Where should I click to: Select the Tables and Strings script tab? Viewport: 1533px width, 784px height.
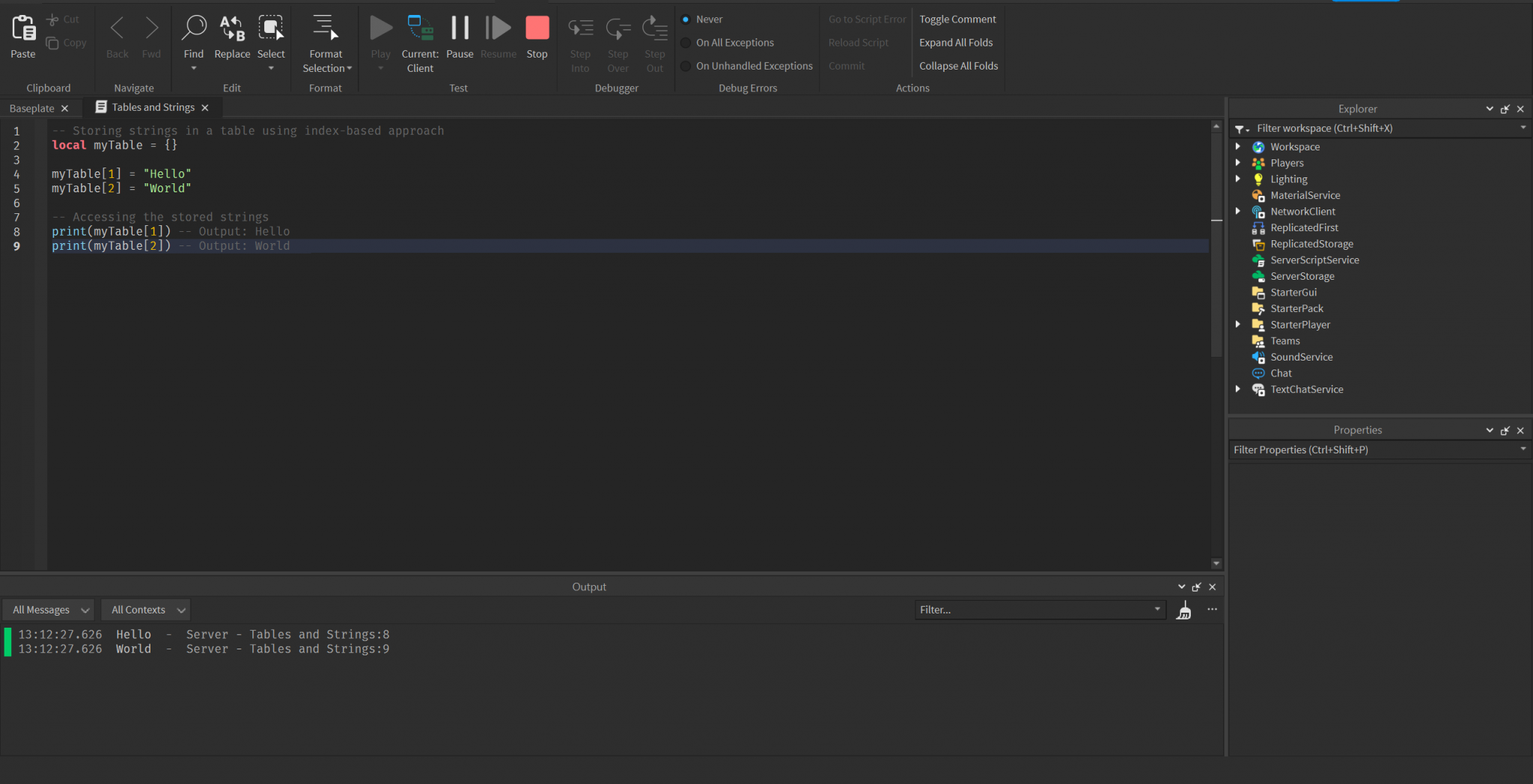[x=153, y=107]
